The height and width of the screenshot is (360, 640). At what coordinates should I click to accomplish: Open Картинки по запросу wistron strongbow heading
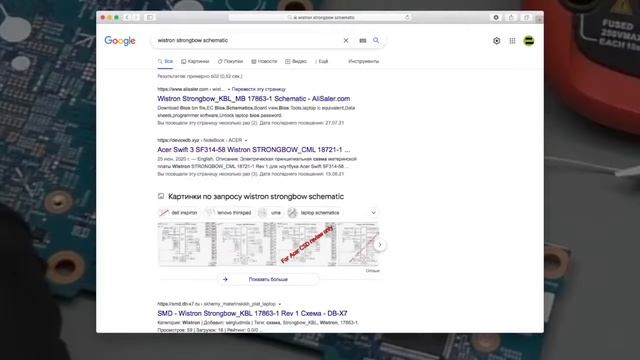click(256, 196)
